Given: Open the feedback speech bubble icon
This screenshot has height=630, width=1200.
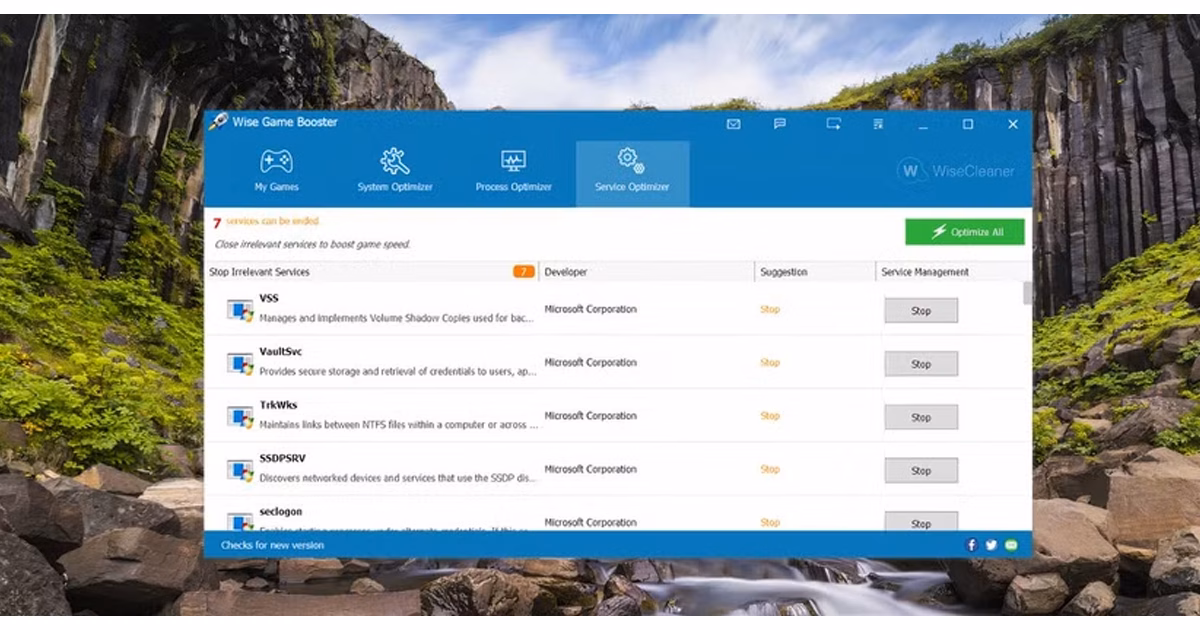Looking at the screenshot, I should [x=780, y=124].
